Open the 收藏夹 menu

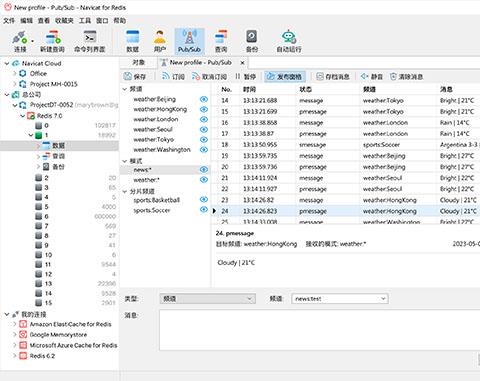point(64,21)
